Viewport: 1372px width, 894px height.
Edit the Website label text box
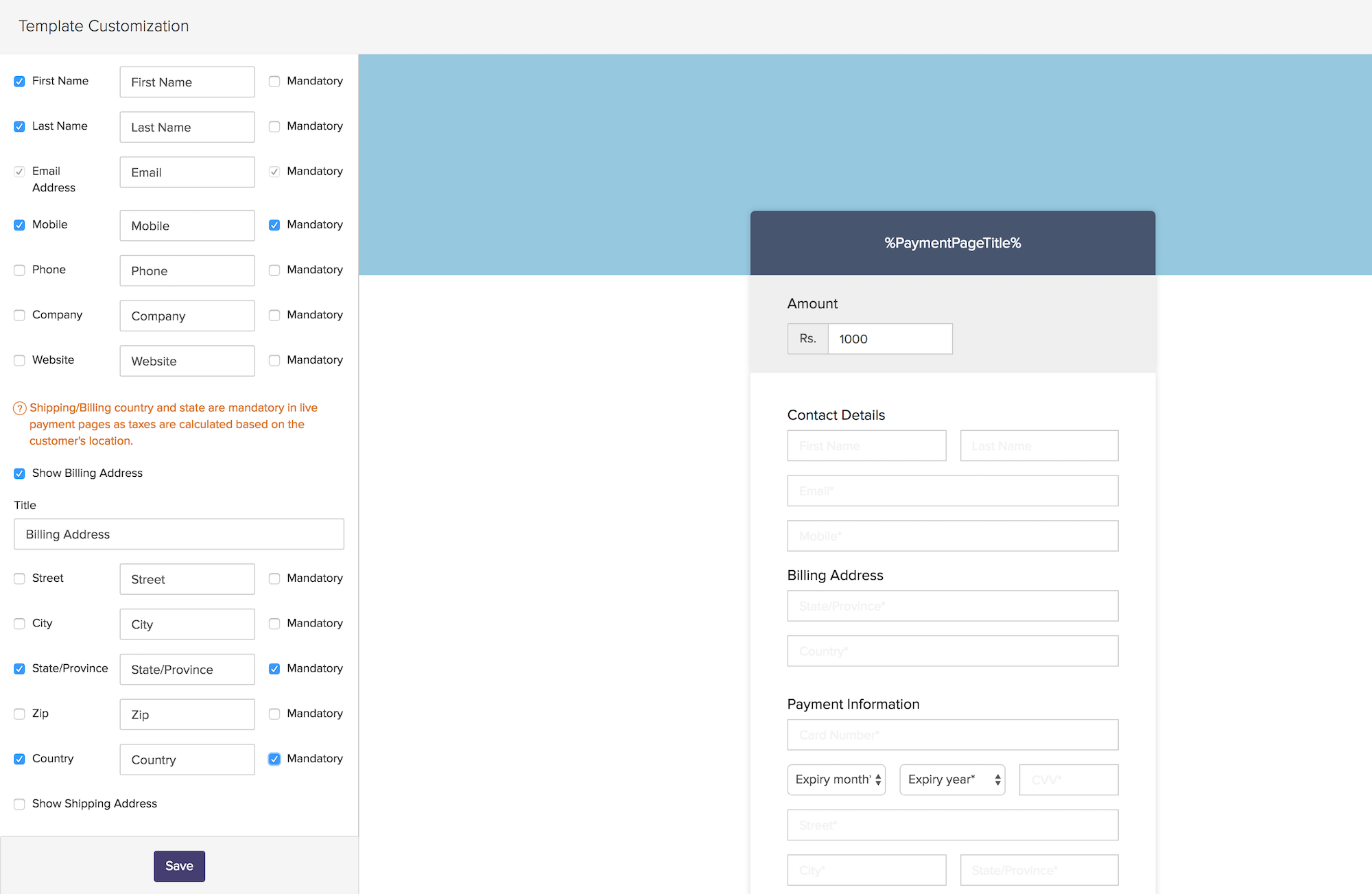[187, 361]
